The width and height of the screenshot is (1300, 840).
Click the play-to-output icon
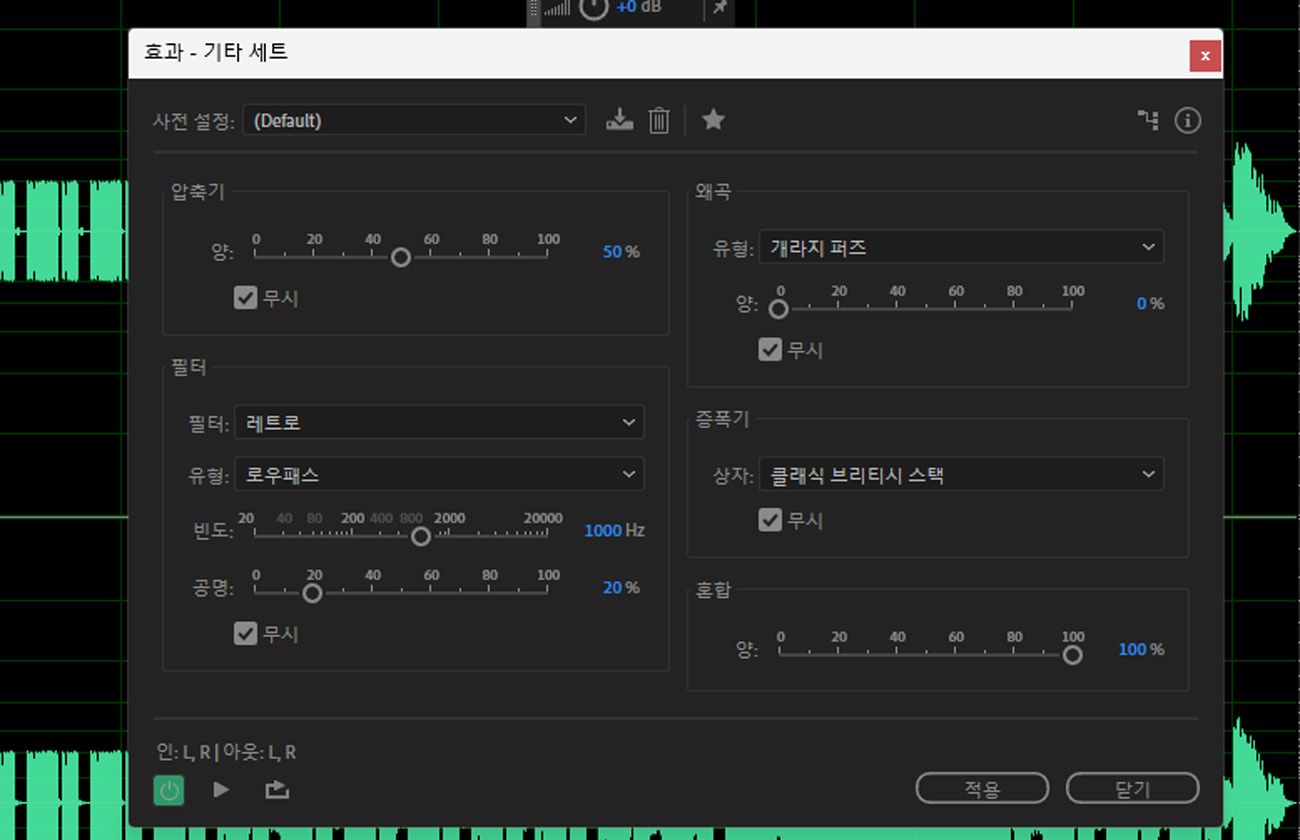tap(276, 789)
